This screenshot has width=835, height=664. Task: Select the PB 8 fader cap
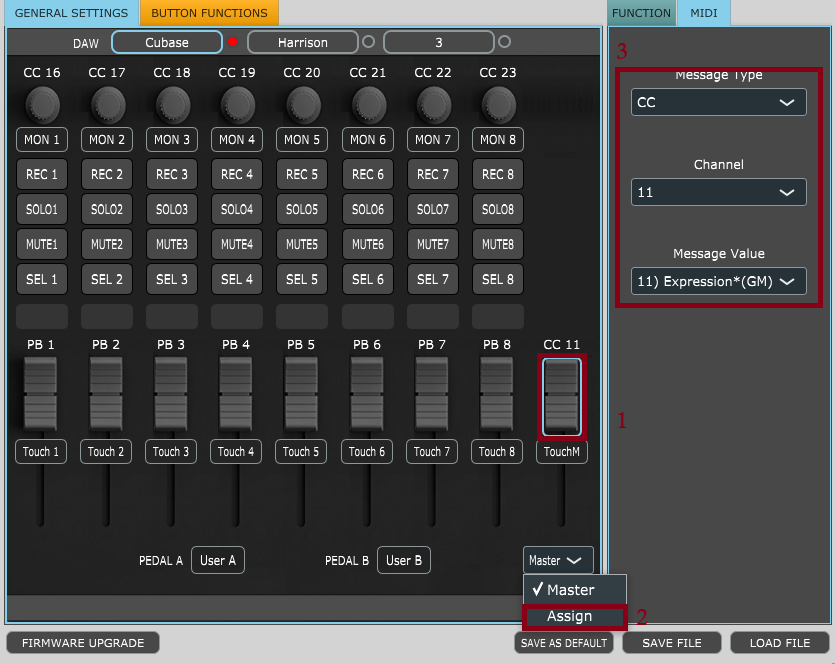(496, 394)
